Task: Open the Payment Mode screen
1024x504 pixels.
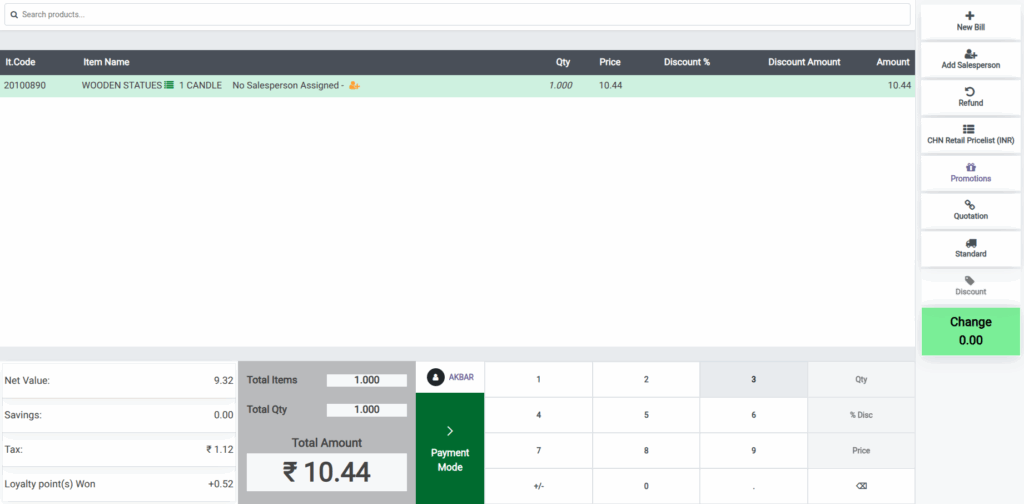Action: tap(450, 448)
